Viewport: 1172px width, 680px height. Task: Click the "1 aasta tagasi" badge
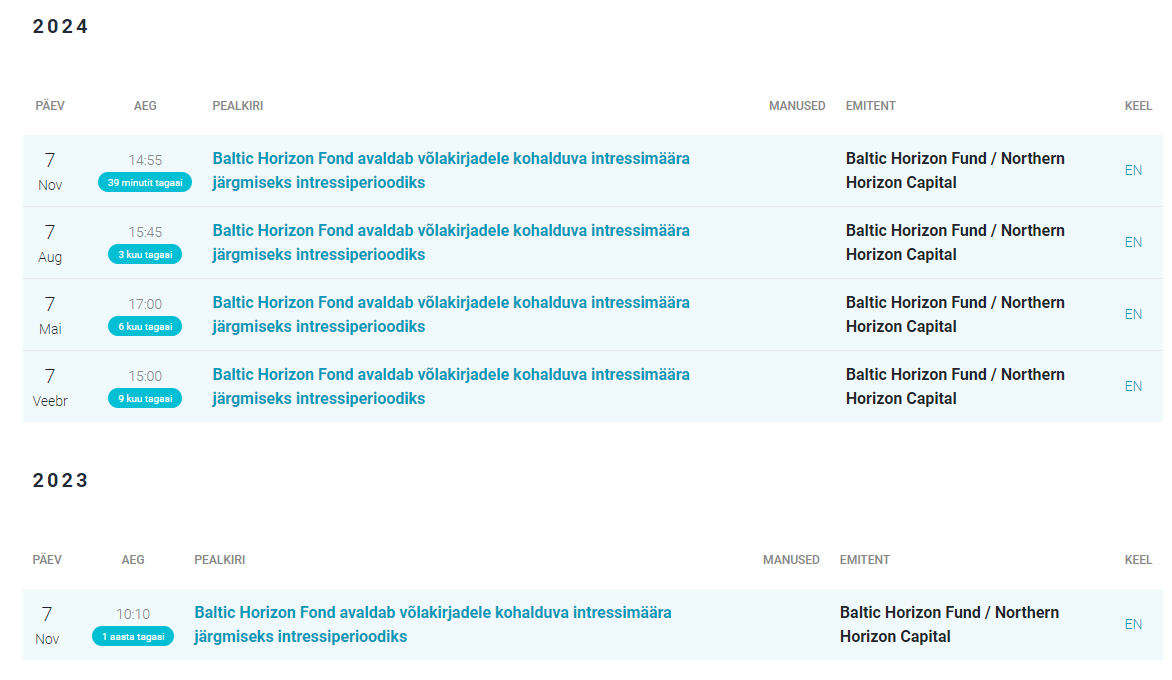pyautogui.click(x=133, y=636)
